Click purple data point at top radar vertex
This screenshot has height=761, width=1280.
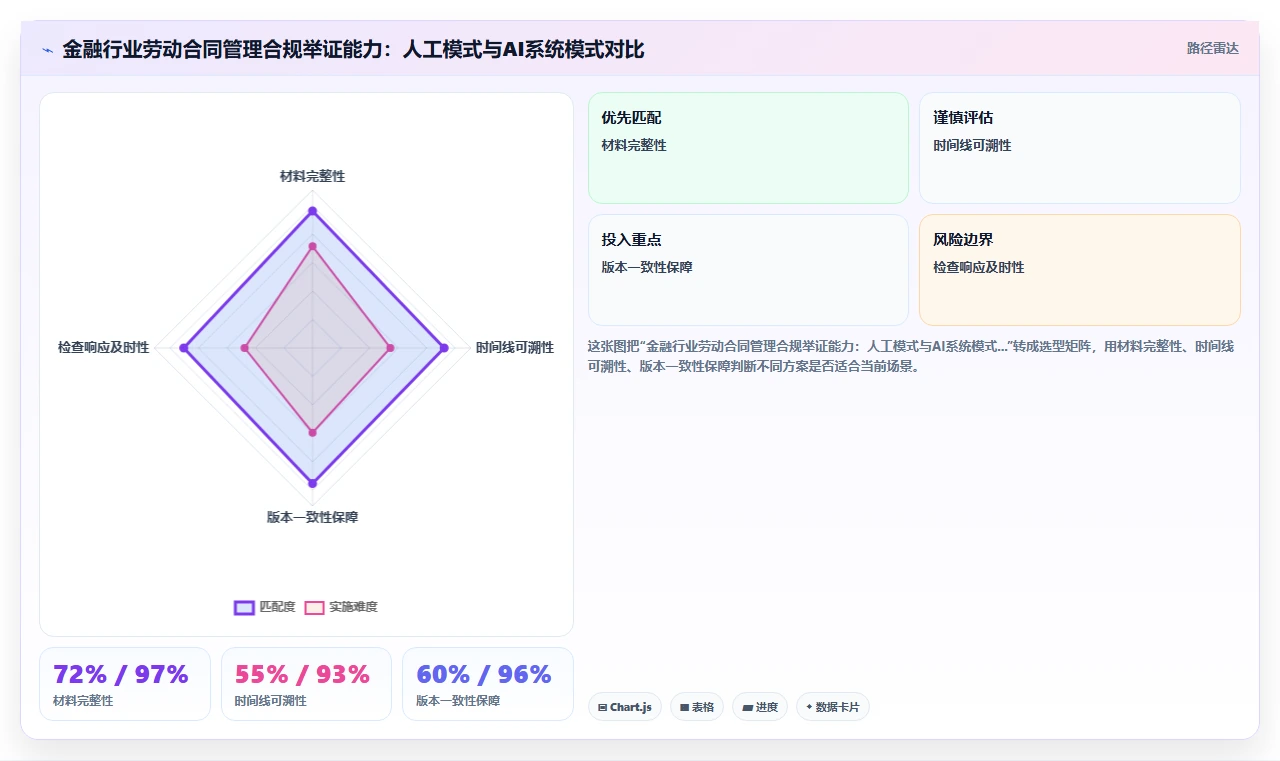(x=312, y=211)
